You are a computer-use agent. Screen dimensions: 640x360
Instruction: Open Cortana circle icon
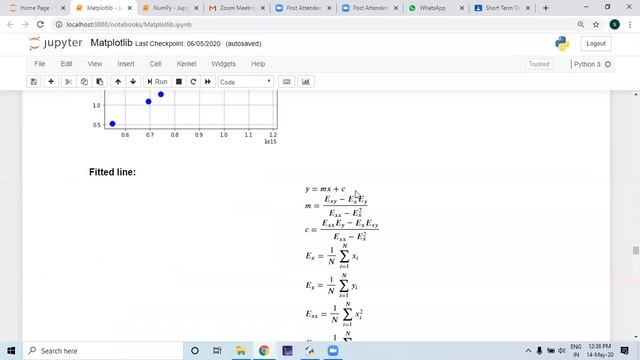[x=195, y=351]
